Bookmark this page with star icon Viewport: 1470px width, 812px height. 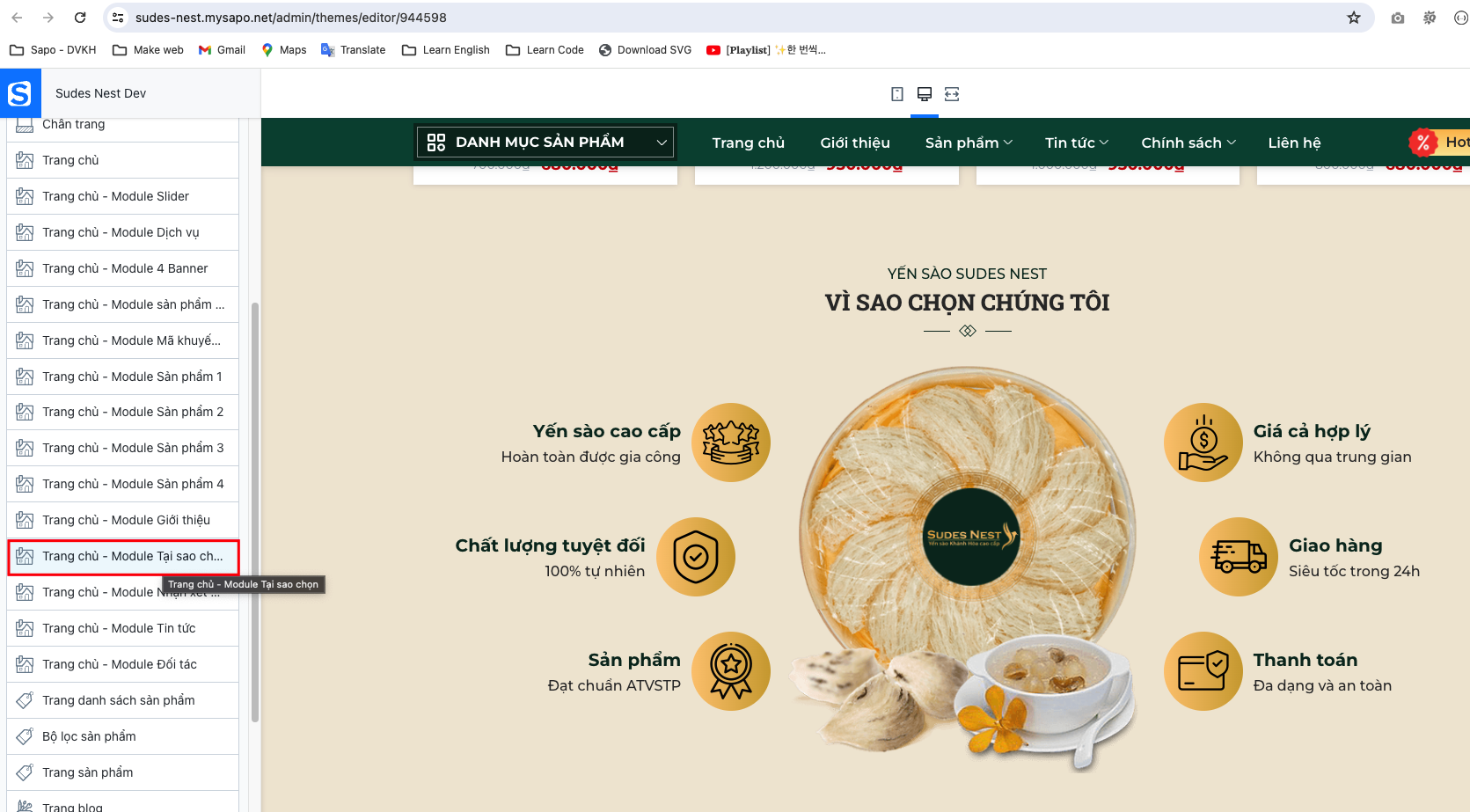click(1354, 18)
